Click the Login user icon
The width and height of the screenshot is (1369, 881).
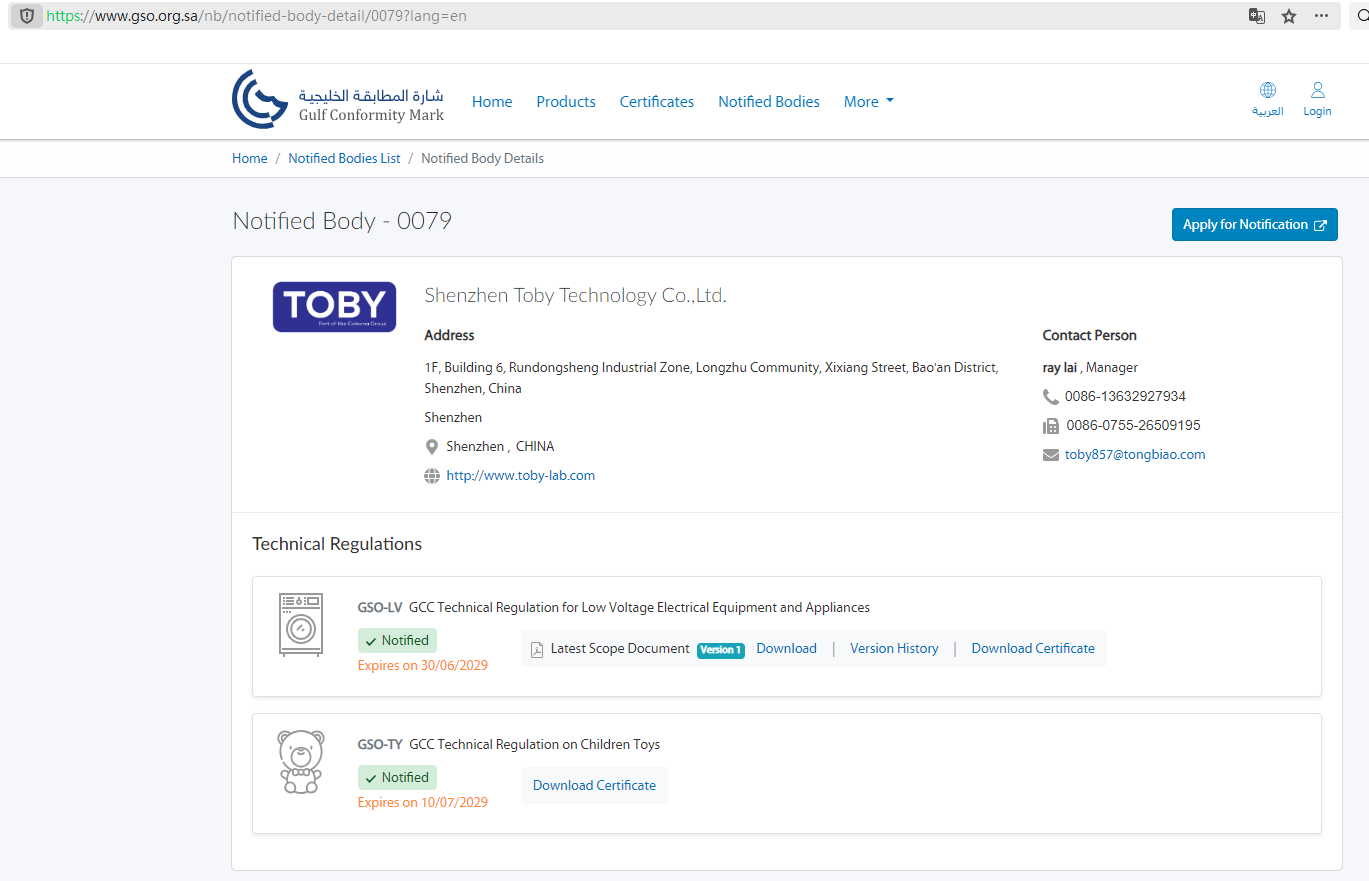click(x=1317, y=91)
